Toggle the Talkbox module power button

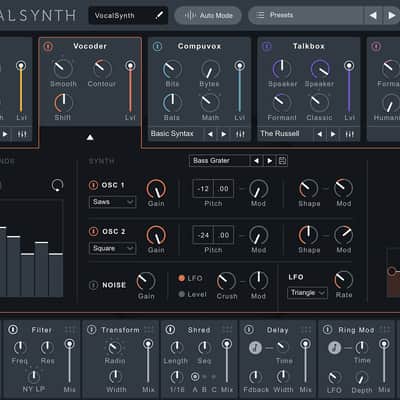(x=267, y=46)
